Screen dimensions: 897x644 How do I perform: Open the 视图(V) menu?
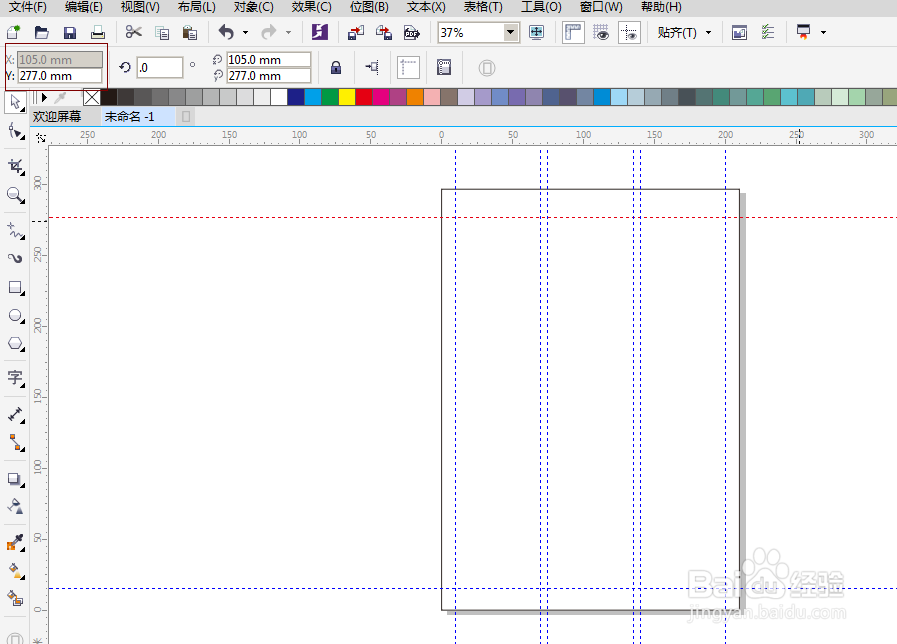tap(140, 7)
